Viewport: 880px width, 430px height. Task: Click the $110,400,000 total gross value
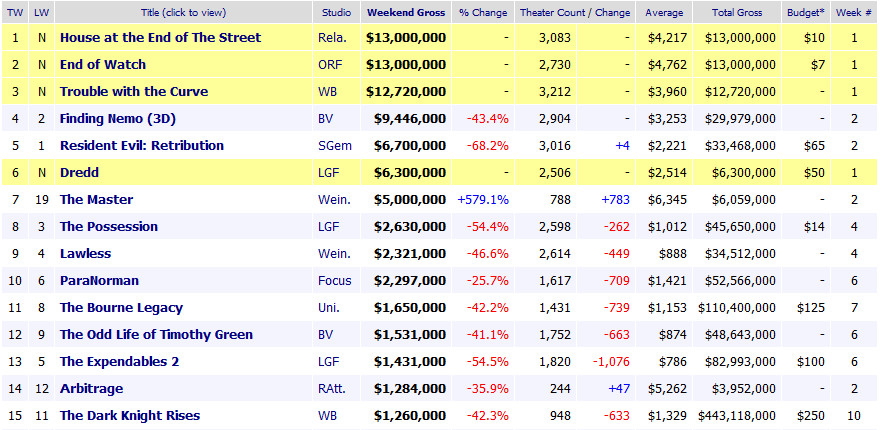(737, 308)
